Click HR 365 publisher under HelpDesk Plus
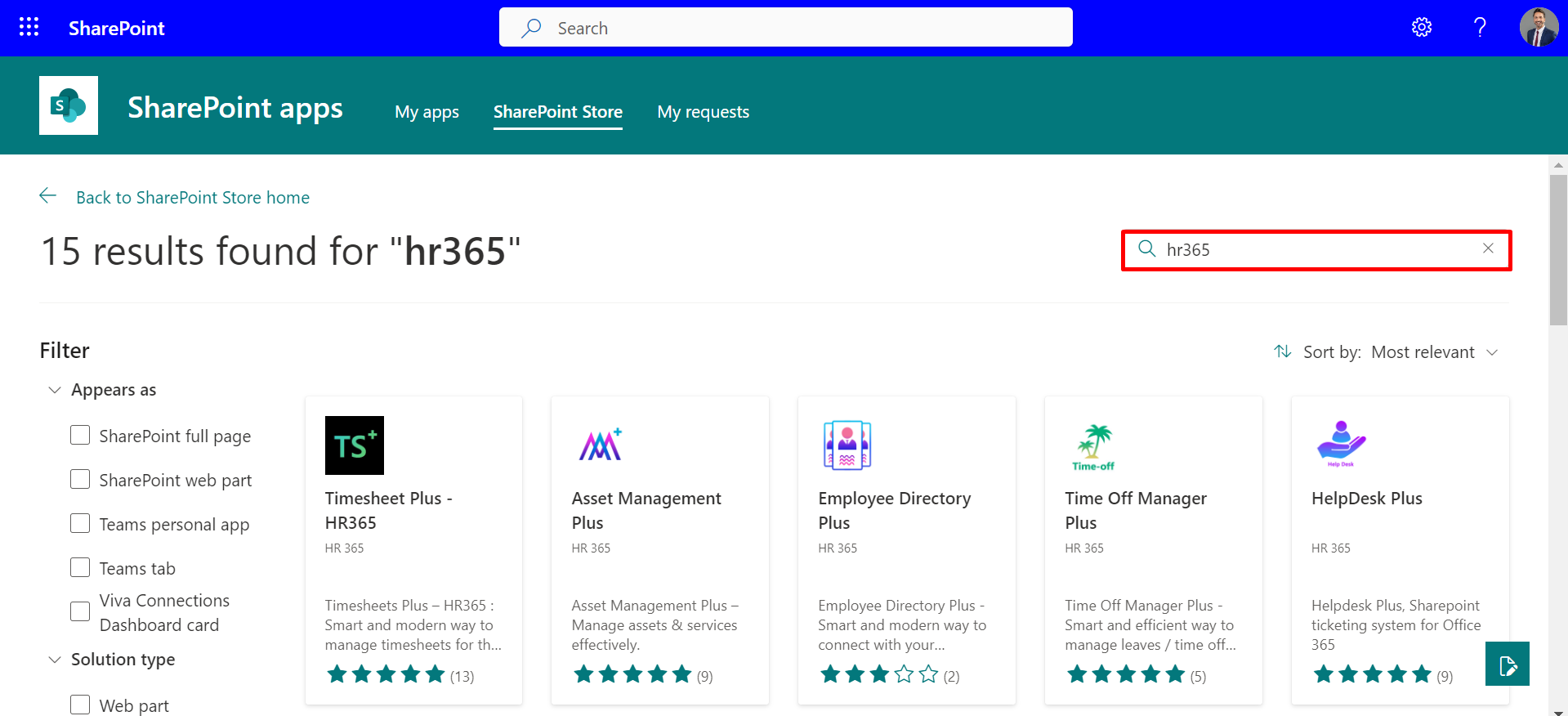This screenshot has width=1568, height=716. point(1331,548)
